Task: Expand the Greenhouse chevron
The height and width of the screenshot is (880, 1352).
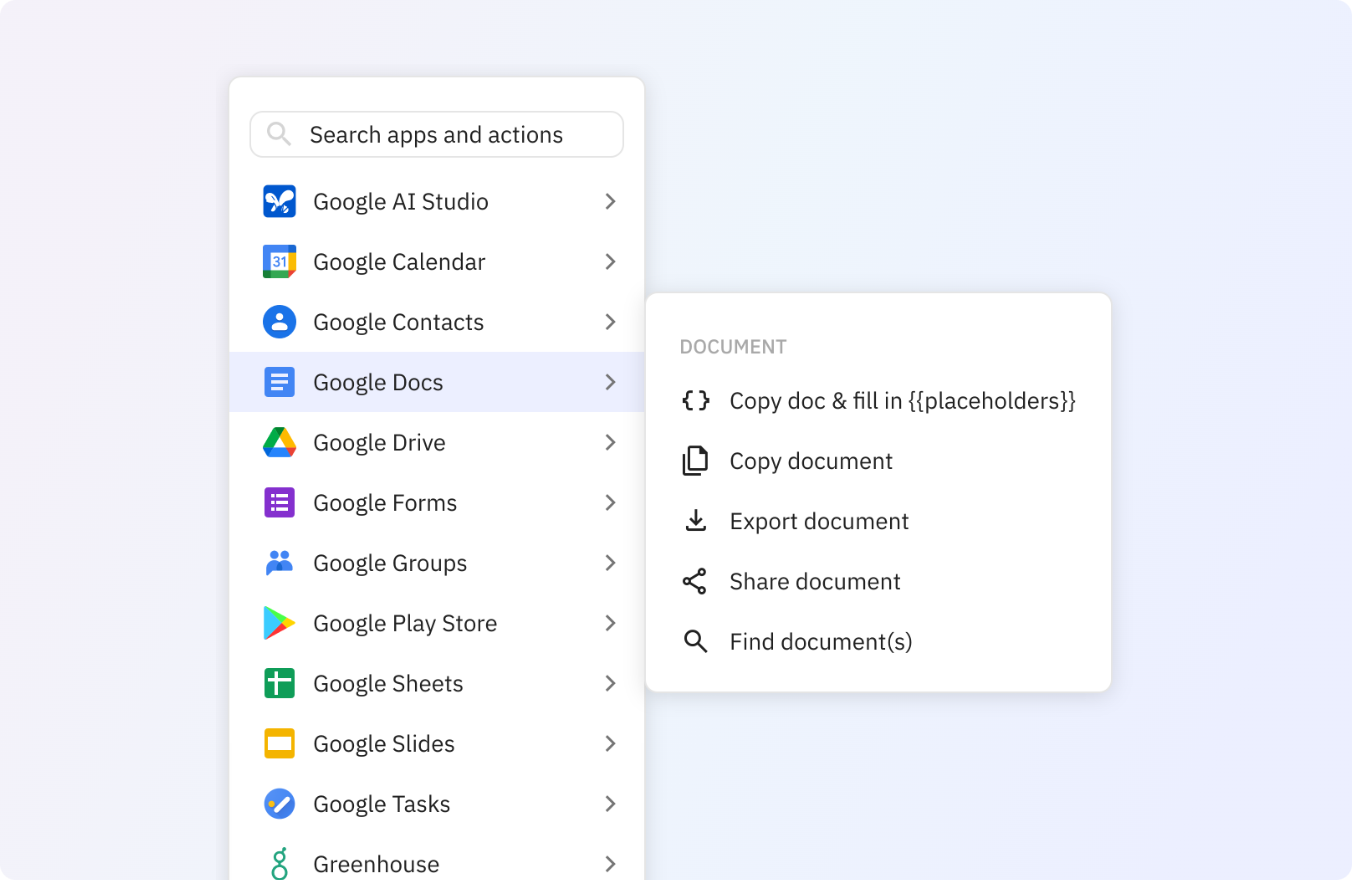Action: click(x=610, y=864)
